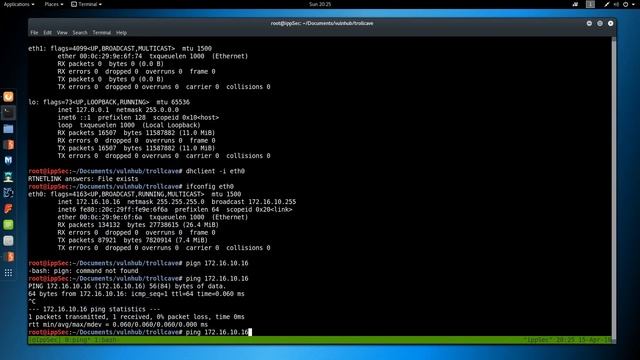Open the Files folder dock icon
The height and width of the screenshot is (360, 640).
[8, 129]
